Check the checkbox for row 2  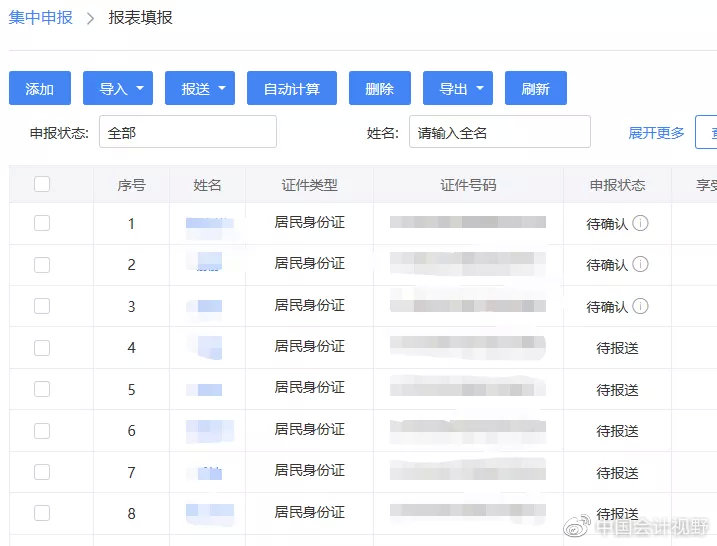click(42, 265)
